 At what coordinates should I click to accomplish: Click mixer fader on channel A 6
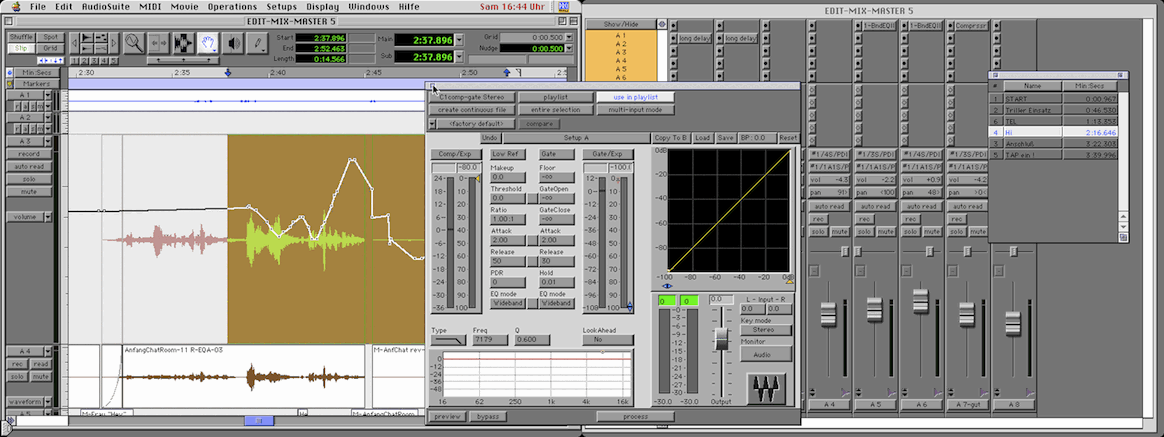921,301
